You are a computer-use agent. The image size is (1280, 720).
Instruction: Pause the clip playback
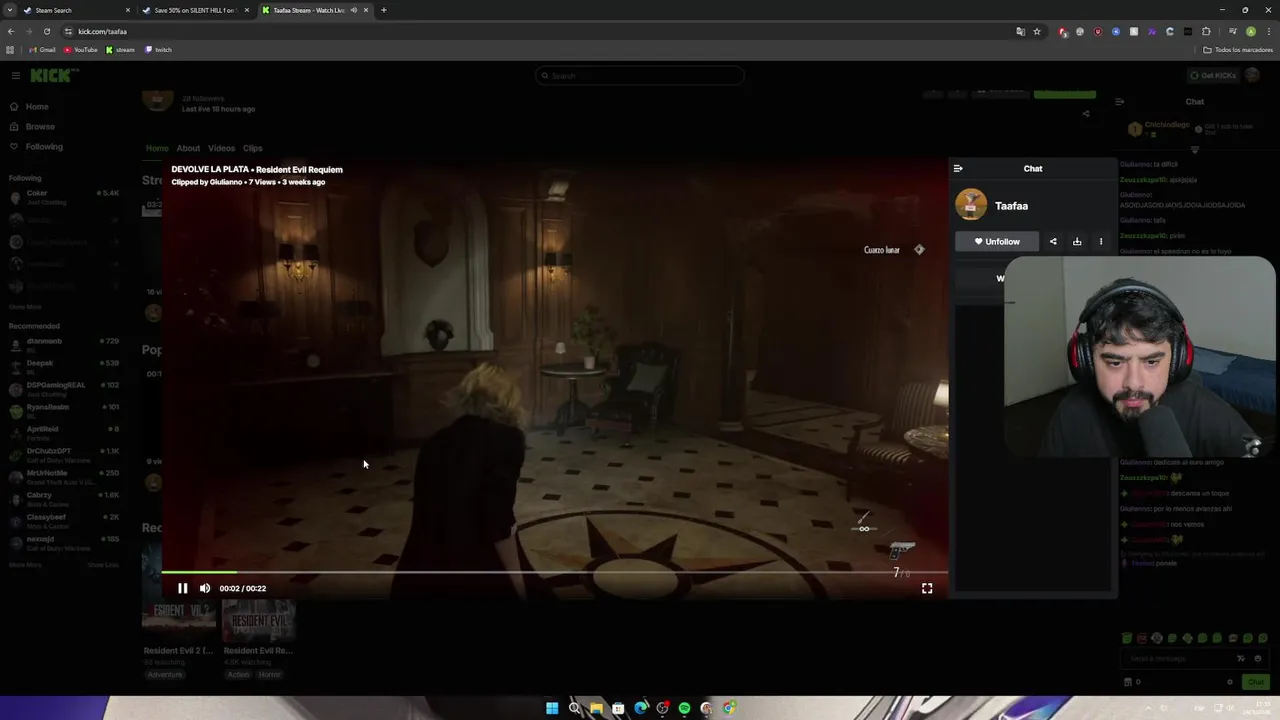[x=182, y=588]
